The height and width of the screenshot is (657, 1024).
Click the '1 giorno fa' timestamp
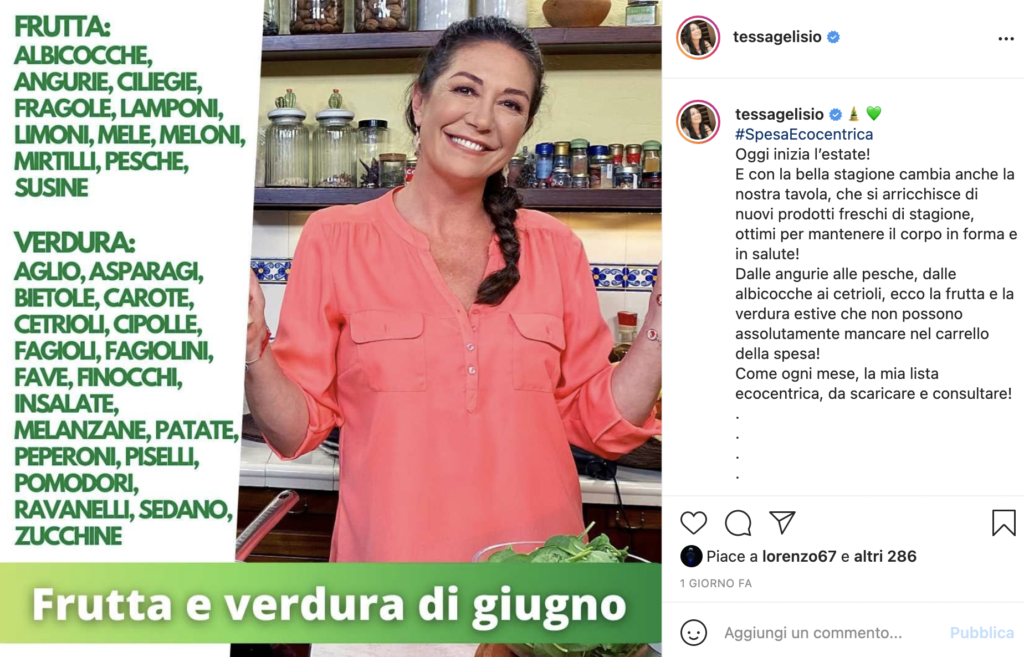point(716,583)
